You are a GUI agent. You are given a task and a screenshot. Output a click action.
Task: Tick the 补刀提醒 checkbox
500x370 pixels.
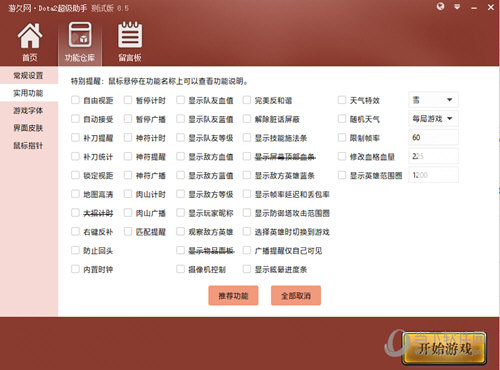click(x=75, y=137)
